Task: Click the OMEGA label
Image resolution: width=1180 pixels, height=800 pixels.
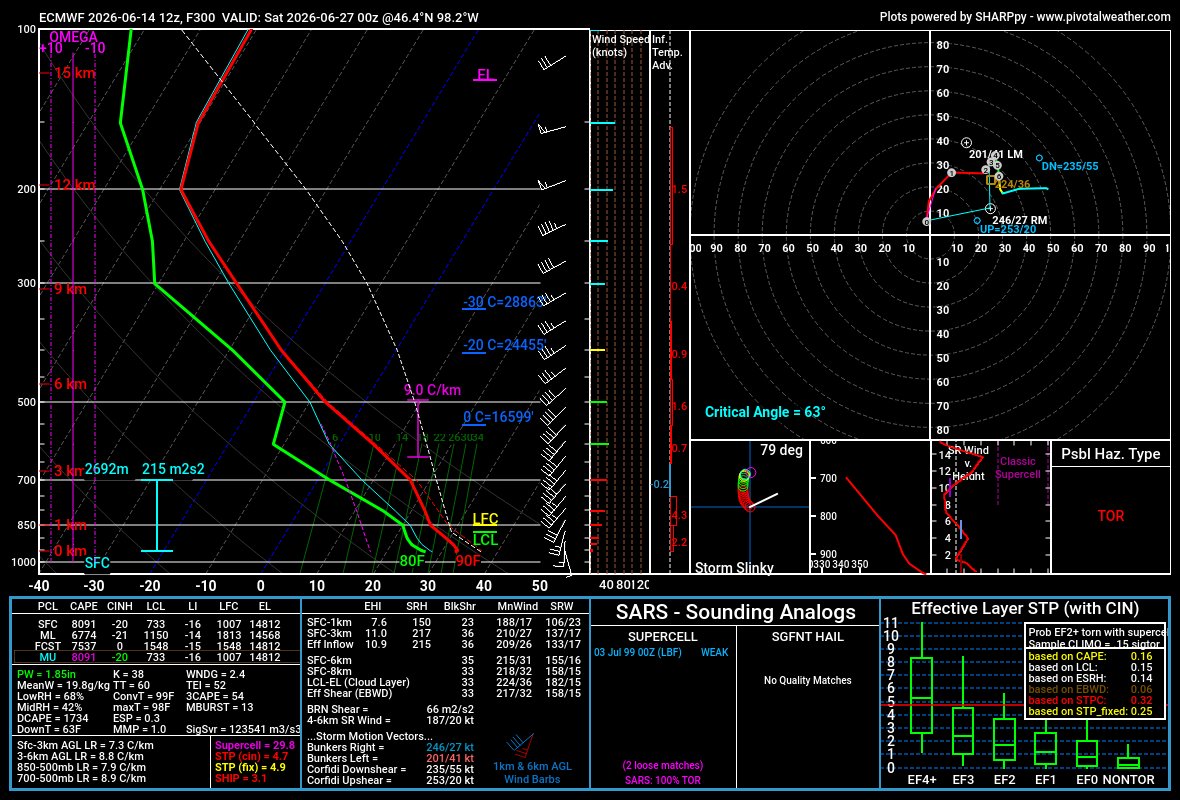Action: 73,37
